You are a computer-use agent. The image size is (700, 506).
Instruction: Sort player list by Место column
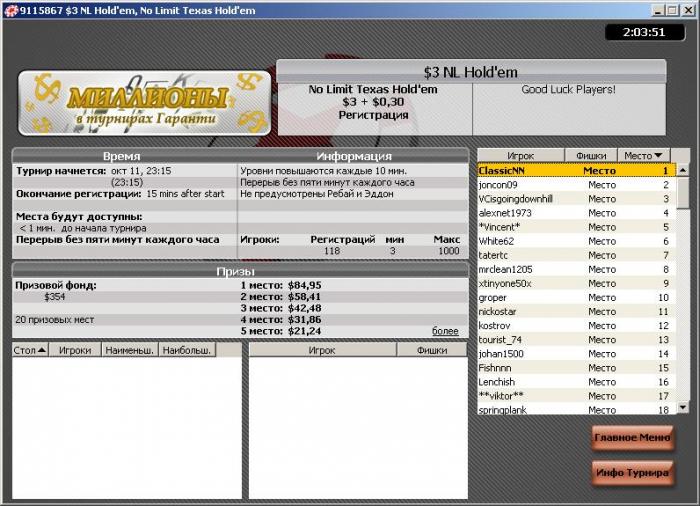point(643,155)
